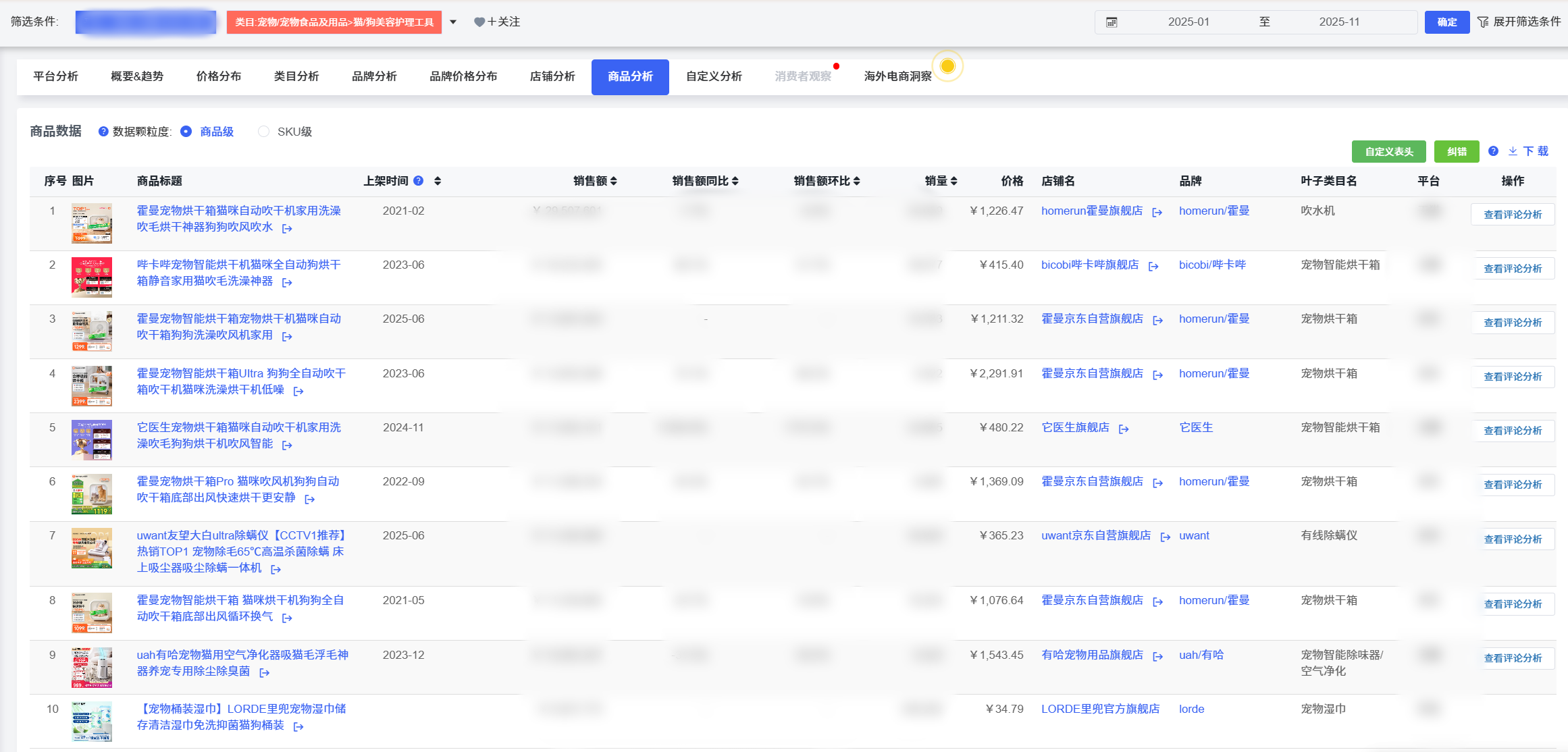Click the help icon beside 上架时间 column

(x=417, y=181)
